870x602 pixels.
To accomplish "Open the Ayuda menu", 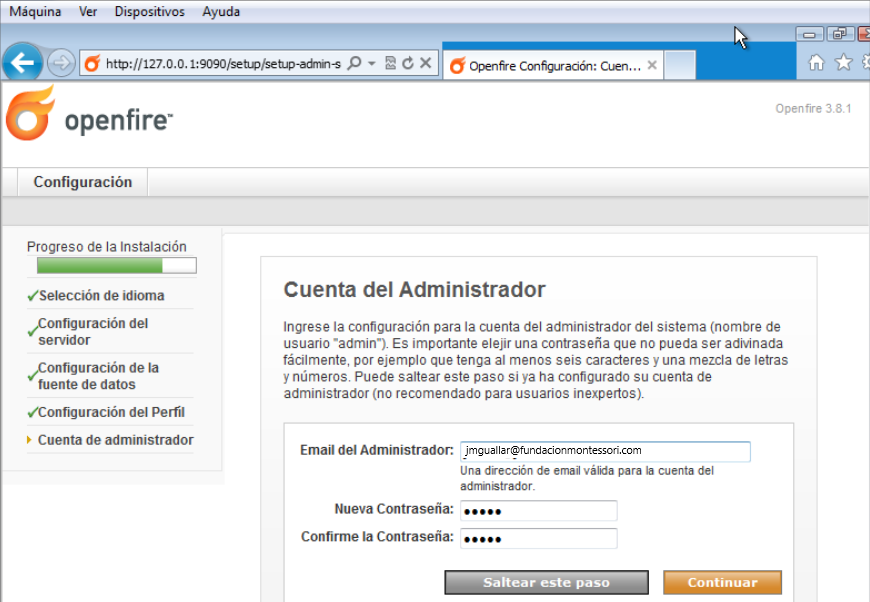I will click(221, 12).
